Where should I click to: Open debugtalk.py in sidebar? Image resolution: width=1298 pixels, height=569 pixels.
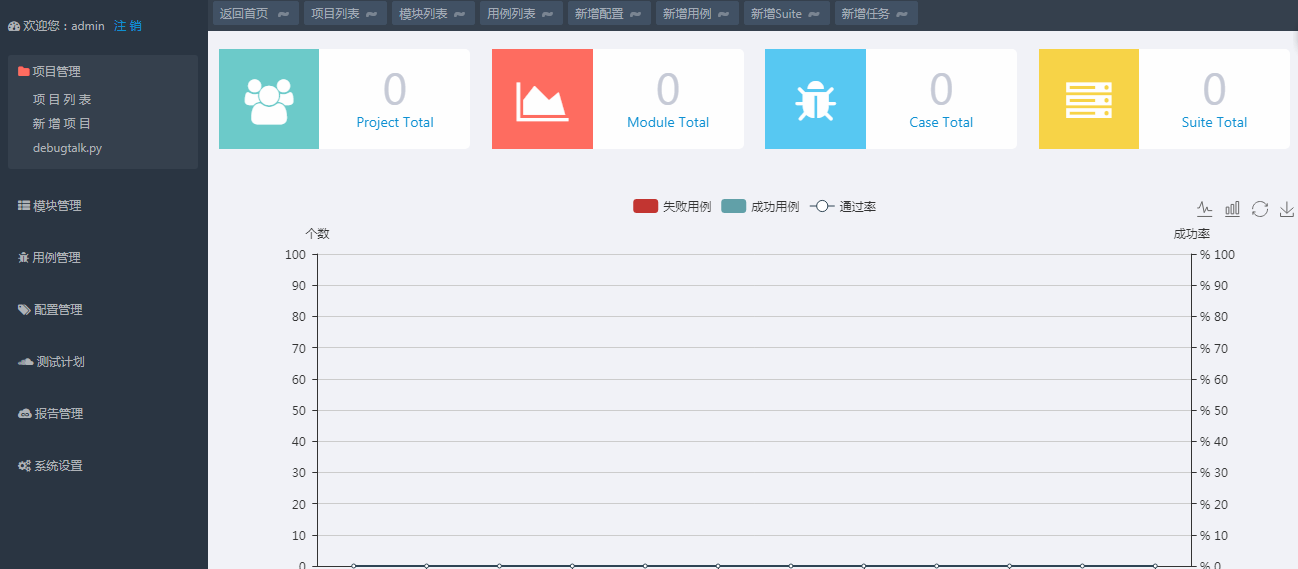(x=67, y=148)
